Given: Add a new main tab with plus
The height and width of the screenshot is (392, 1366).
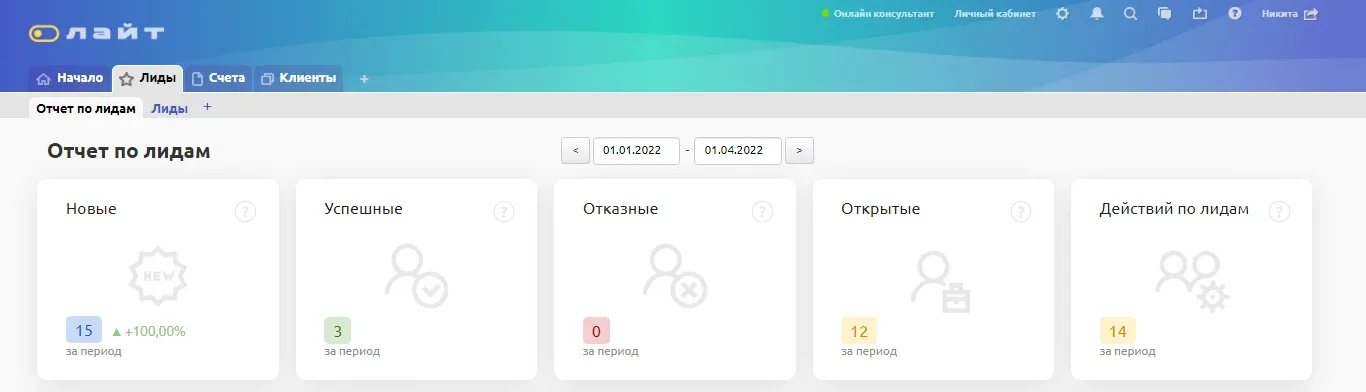Looking at the screenshot, I should click(363, 79).
